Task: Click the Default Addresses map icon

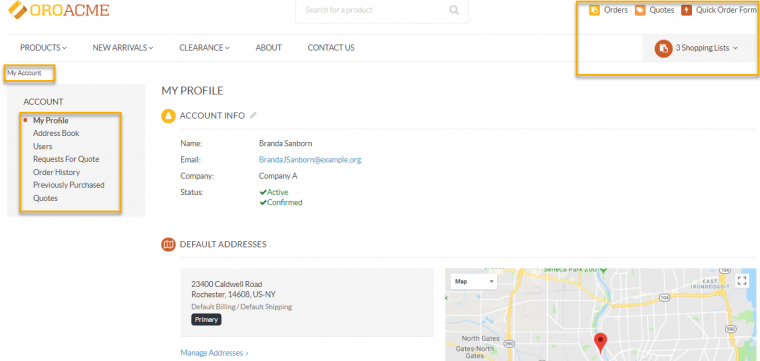Action: click(x=168, y=245)
